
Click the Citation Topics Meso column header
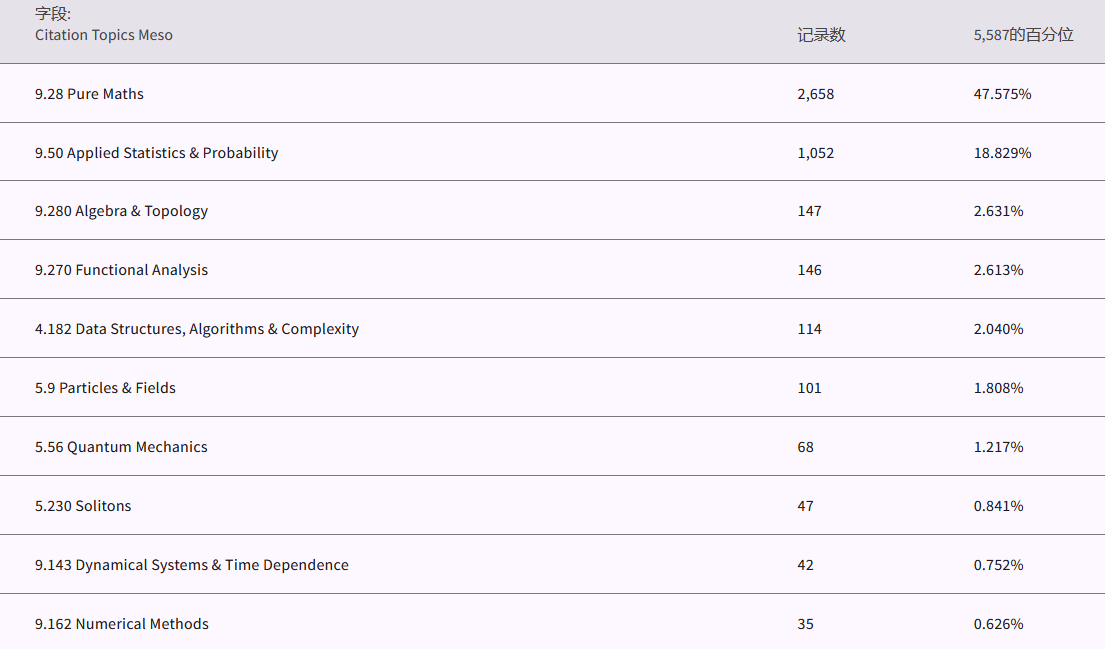point(104,35)
